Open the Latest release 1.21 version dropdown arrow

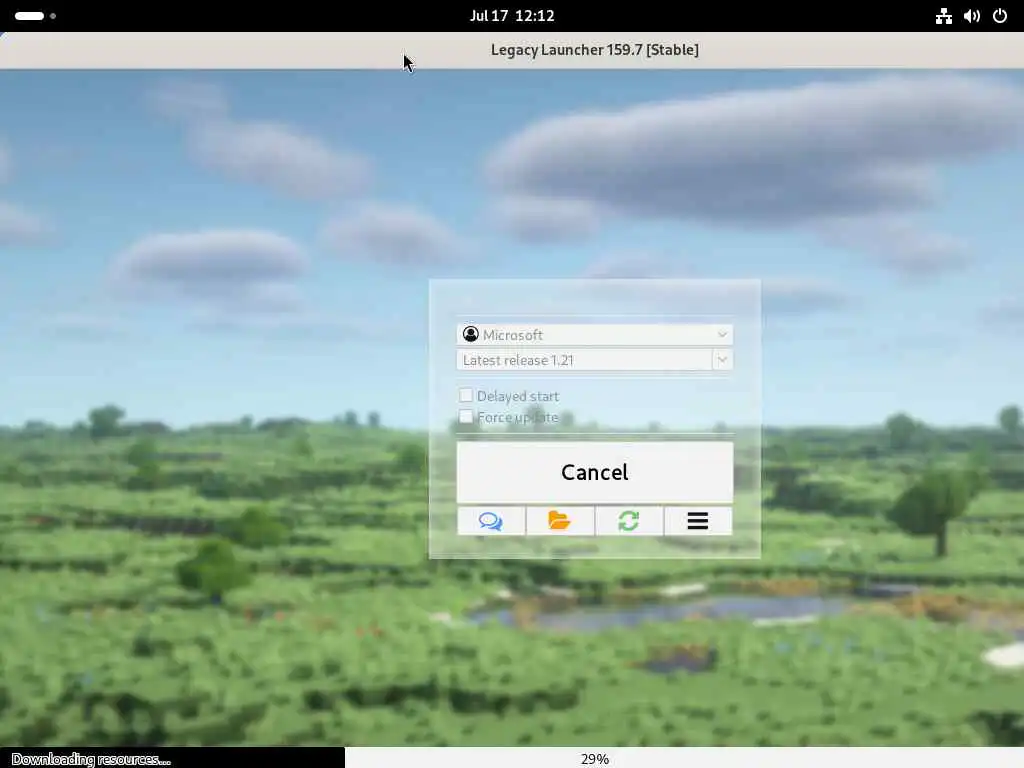point(722,360)
